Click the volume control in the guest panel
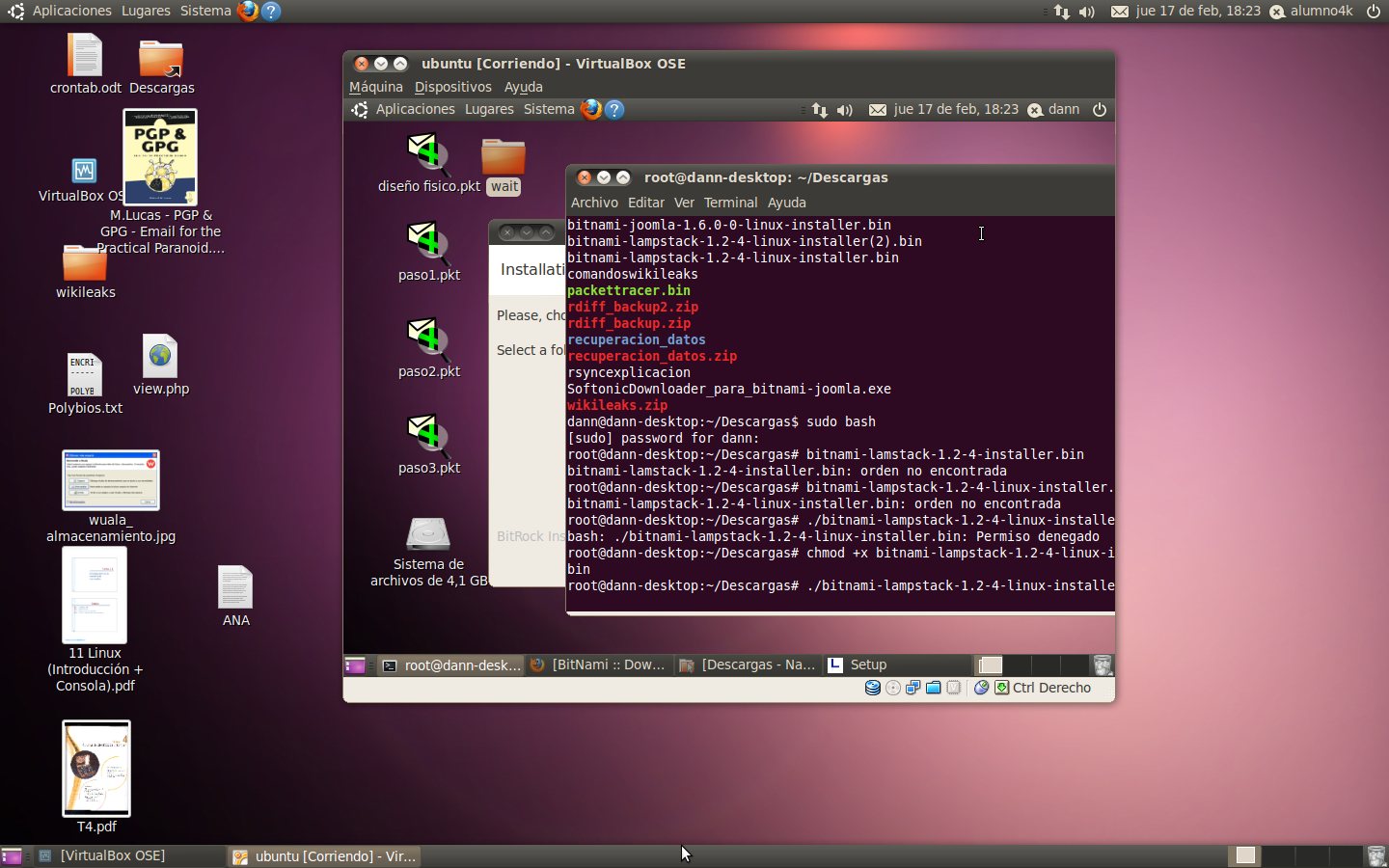The width and height of the screenshot is (1389, 868). click(844, 109)
